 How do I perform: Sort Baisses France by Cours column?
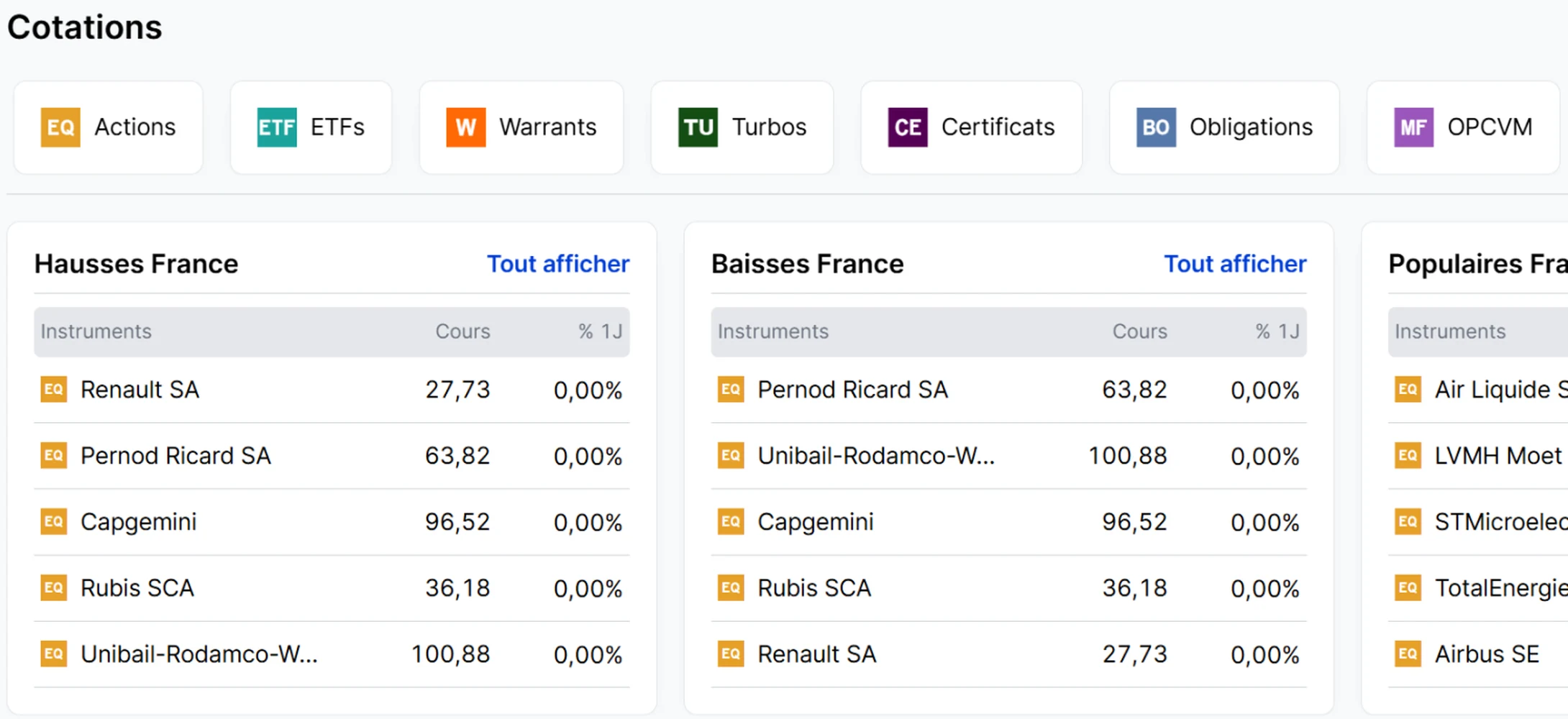tap(1139, 331)
